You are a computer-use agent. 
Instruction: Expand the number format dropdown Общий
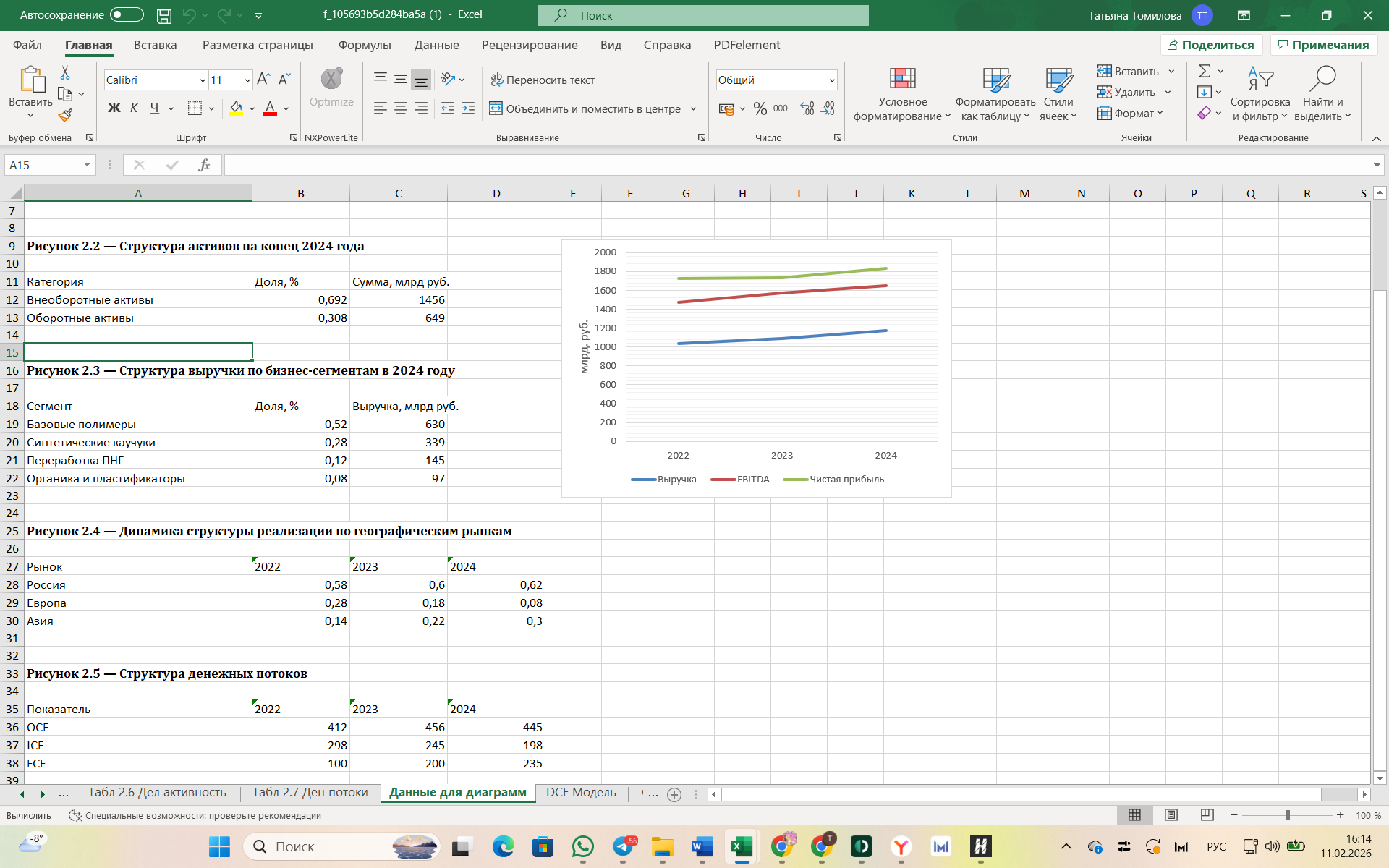[832, 80]
